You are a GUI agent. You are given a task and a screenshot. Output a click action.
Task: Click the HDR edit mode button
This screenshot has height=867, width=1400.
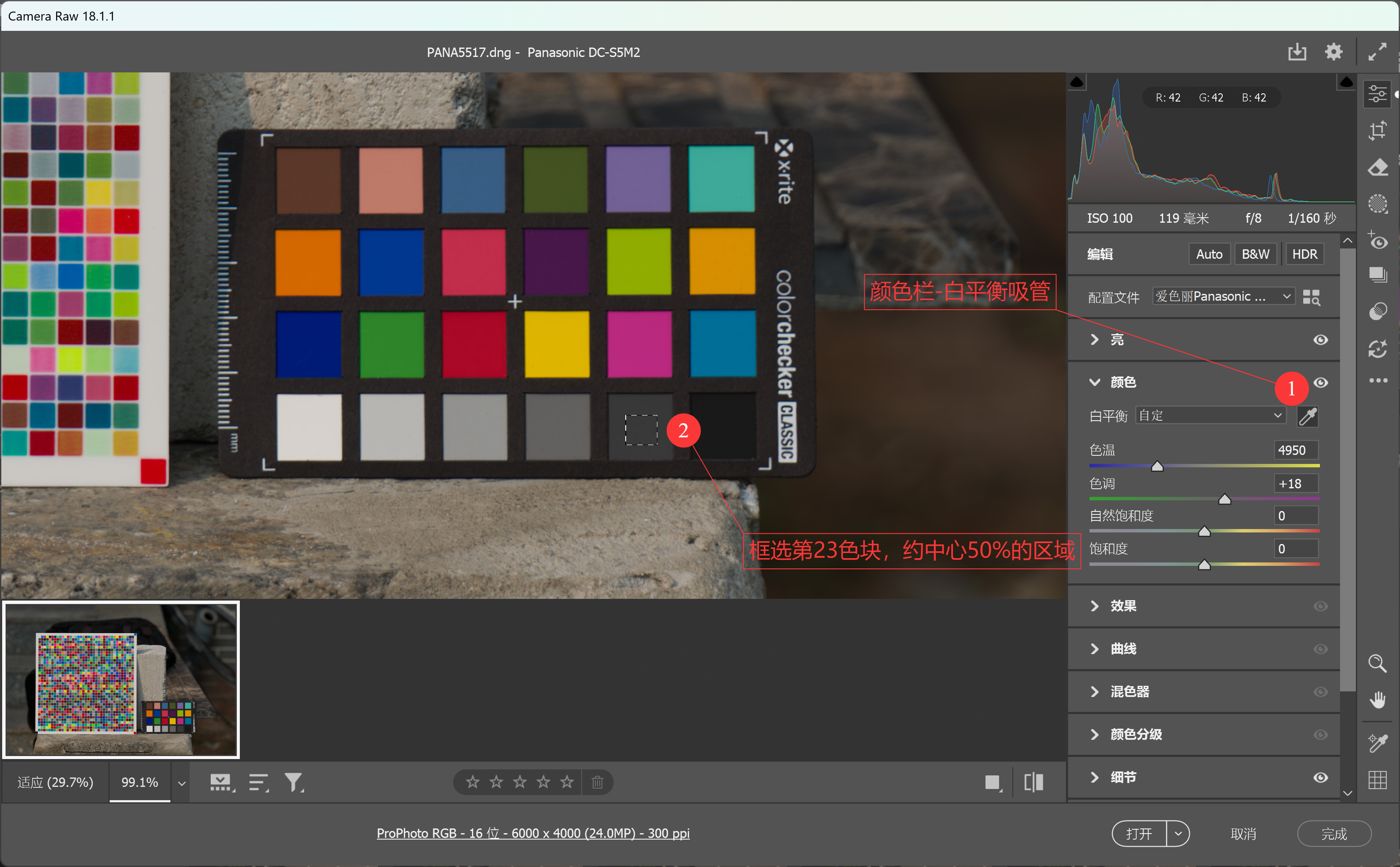pos(1304,254)
